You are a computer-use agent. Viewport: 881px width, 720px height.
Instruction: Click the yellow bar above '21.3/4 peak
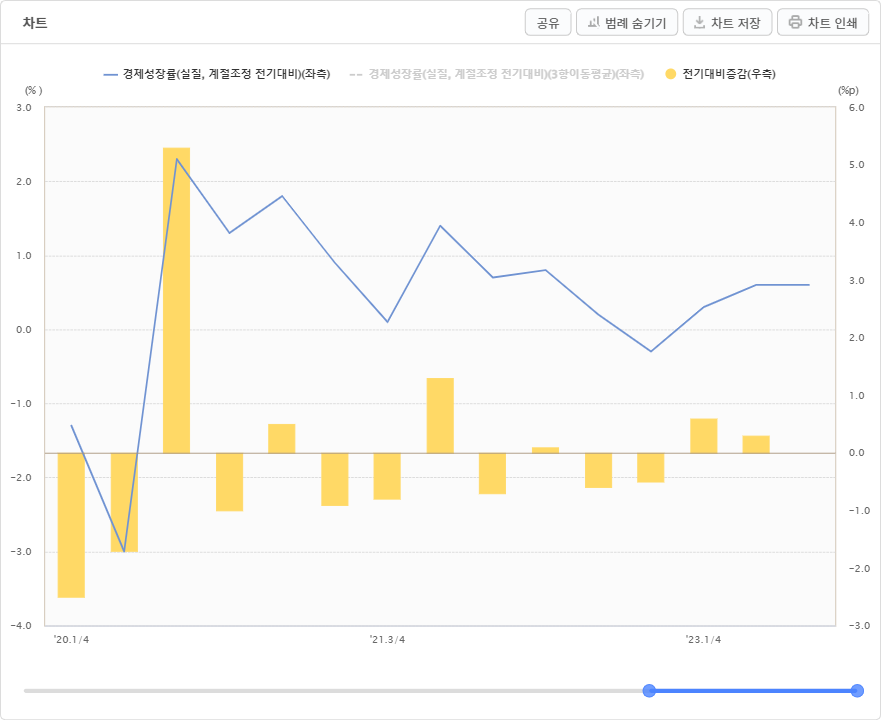pyautogui.click(x=440, y=415)
